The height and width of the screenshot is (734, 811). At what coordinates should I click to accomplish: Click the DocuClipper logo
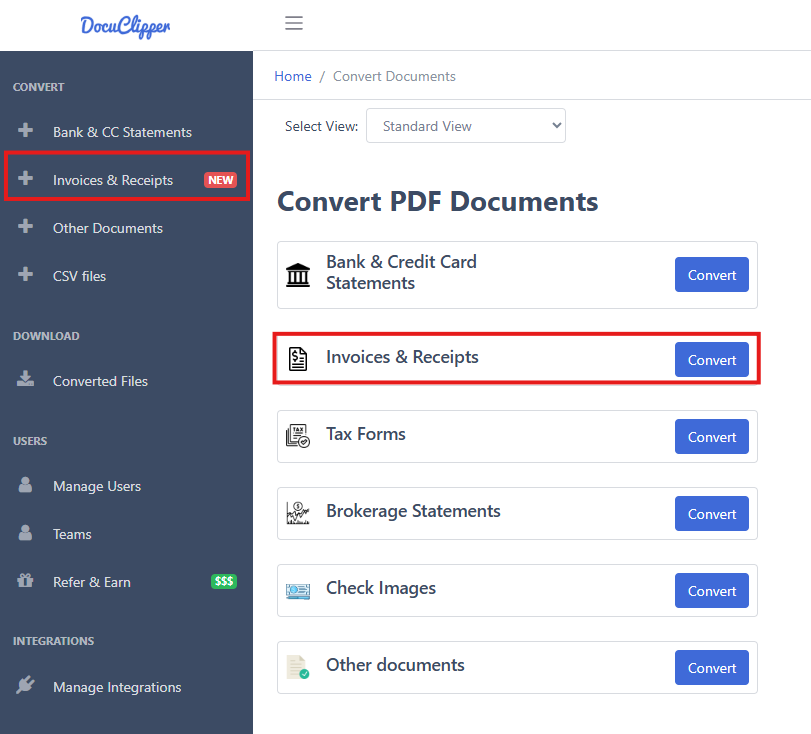(125, 26)
